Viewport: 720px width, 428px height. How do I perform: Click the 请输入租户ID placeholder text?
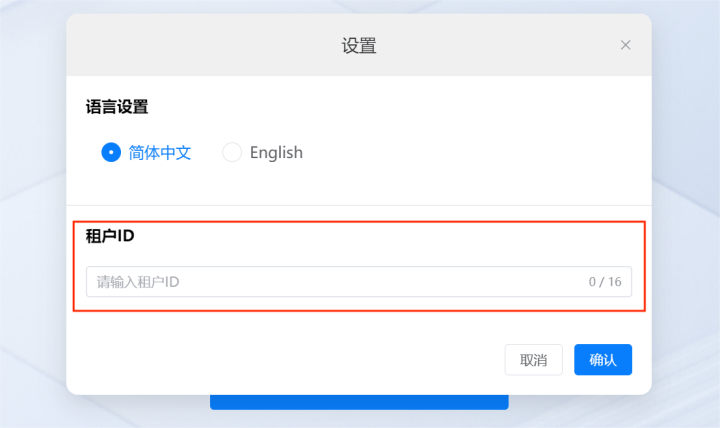coord(138,282)
